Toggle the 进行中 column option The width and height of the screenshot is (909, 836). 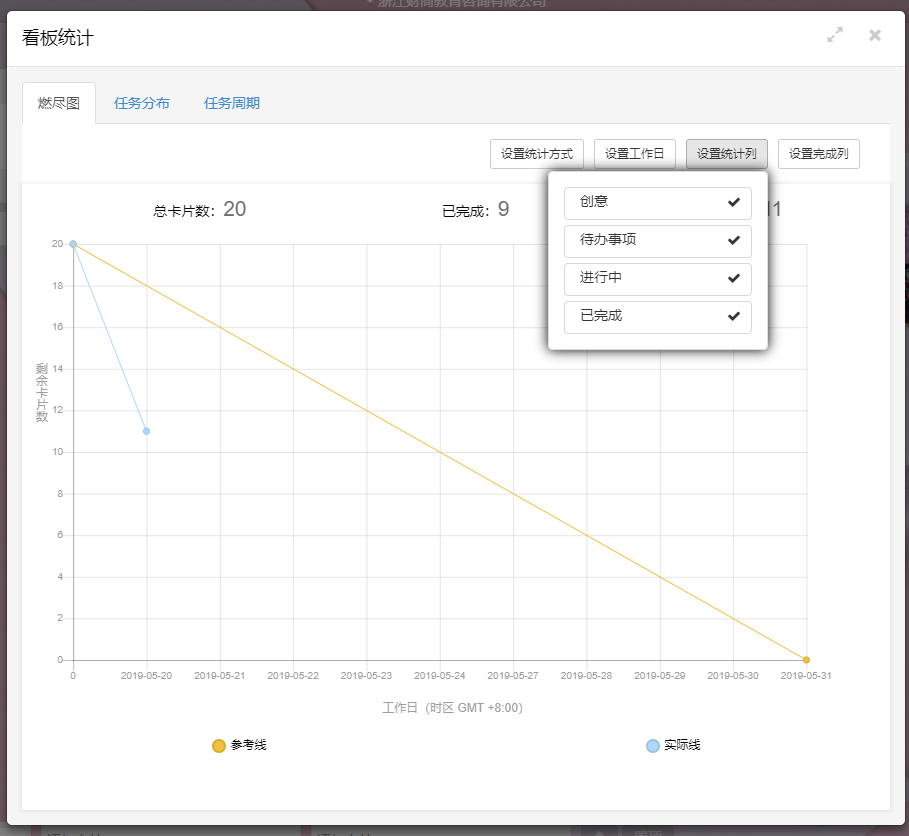pyautogui.click(x=658, y=279)
